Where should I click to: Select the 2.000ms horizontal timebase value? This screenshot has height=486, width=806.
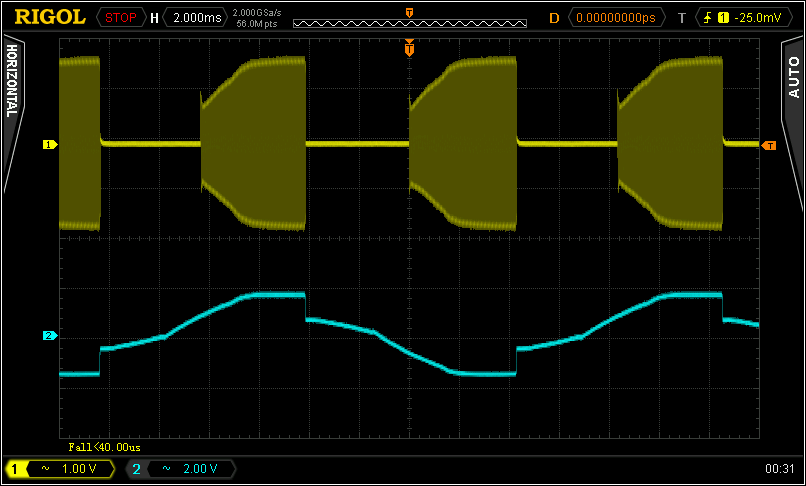(195, 18)
